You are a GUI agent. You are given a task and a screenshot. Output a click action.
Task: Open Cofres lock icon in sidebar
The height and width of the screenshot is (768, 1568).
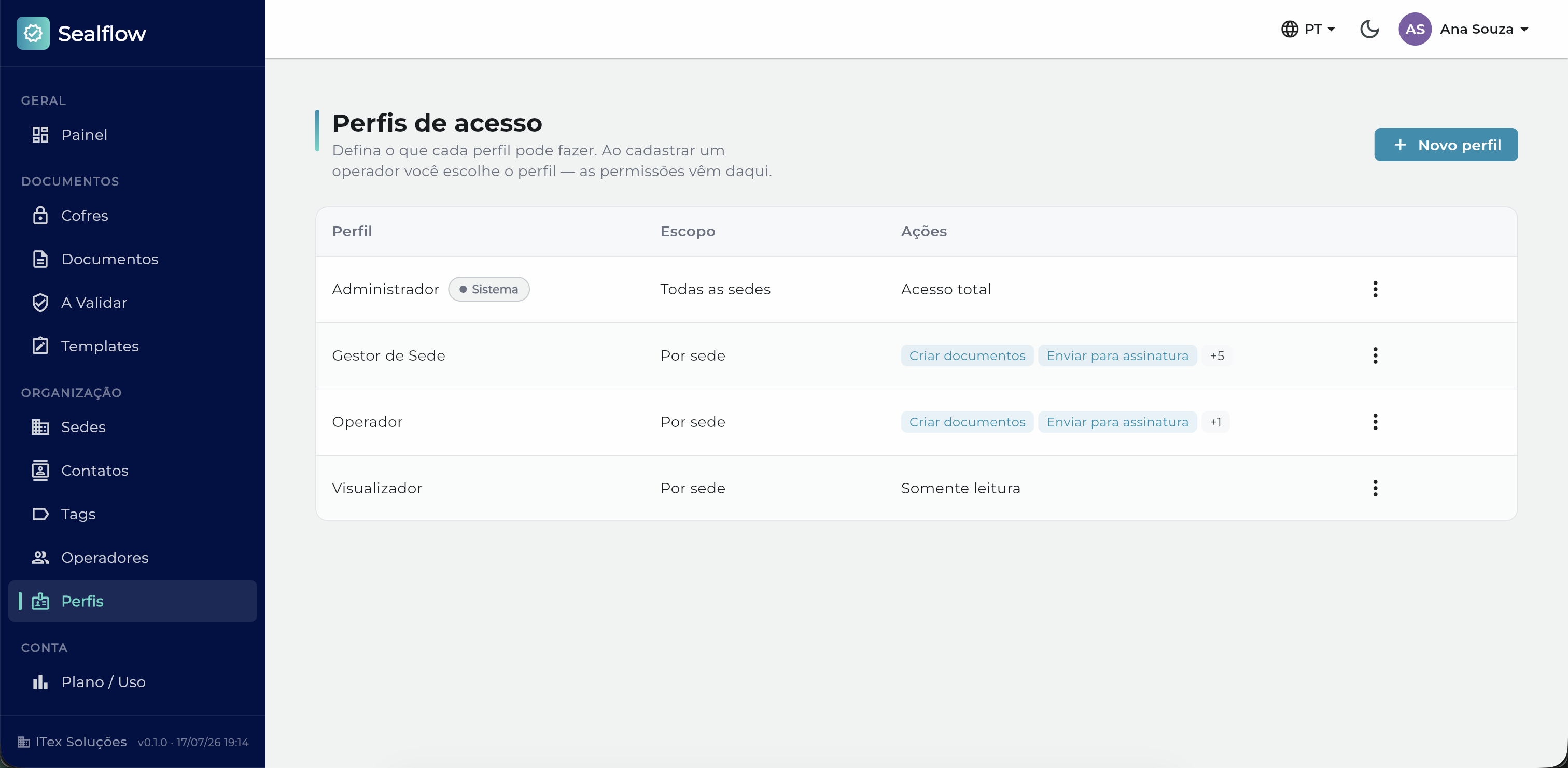40,216
